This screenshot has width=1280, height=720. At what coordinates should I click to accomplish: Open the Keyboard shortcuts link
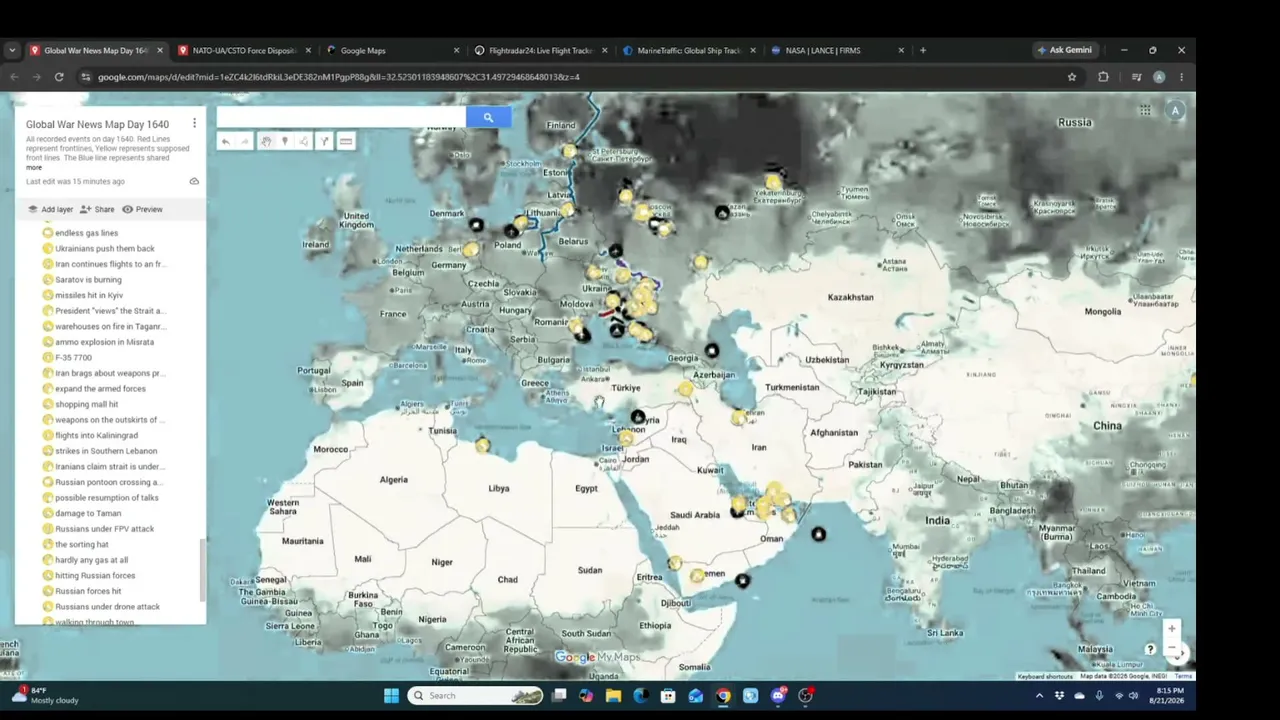tap(1045, 677)
